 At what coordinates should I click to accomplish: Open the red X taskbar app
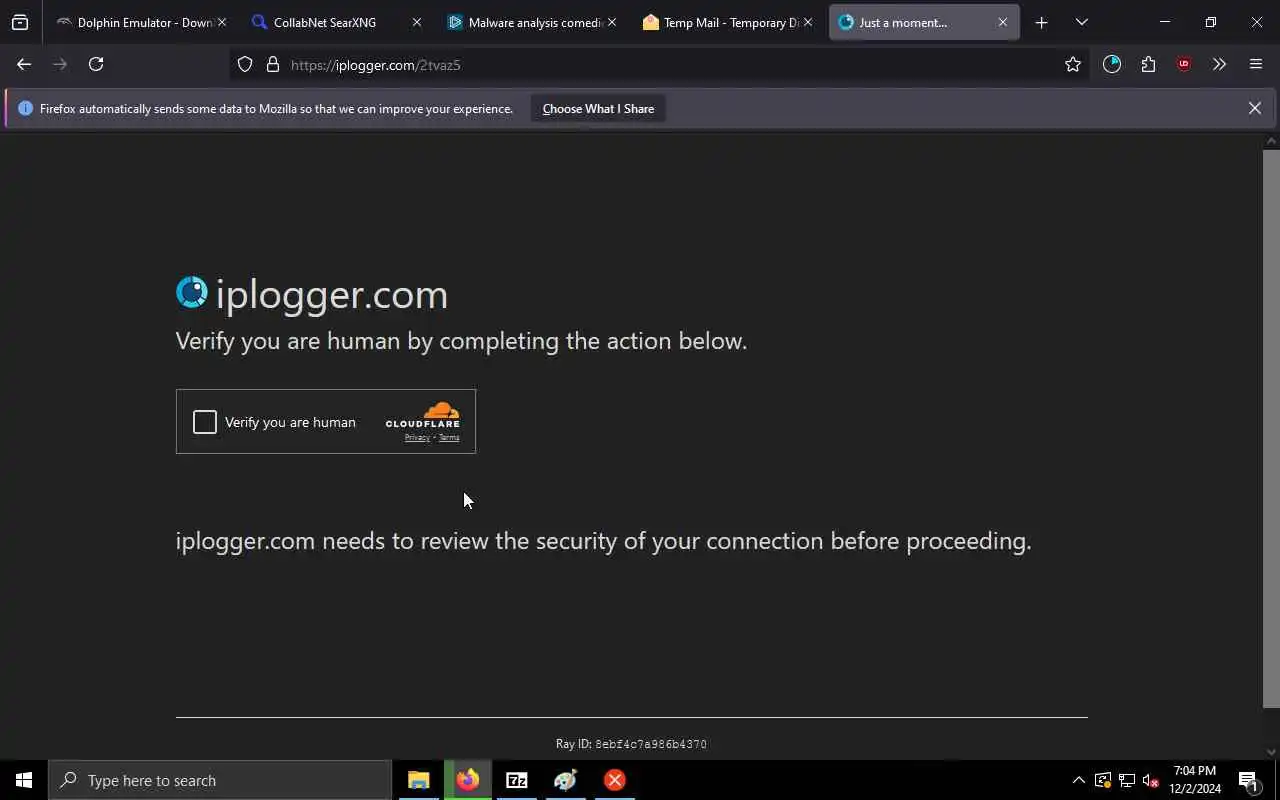(x=615, y=780)
